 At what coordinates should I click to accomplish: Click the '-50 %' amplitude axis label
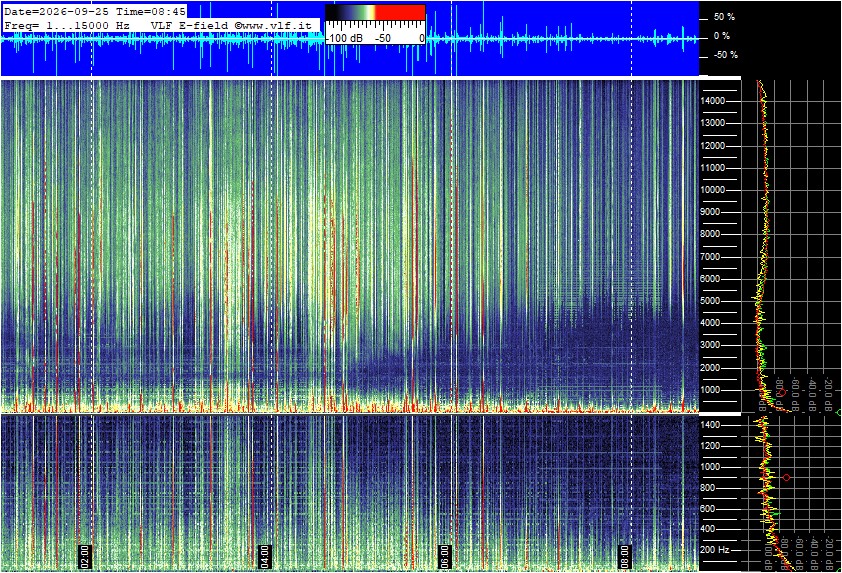(725, 55)
